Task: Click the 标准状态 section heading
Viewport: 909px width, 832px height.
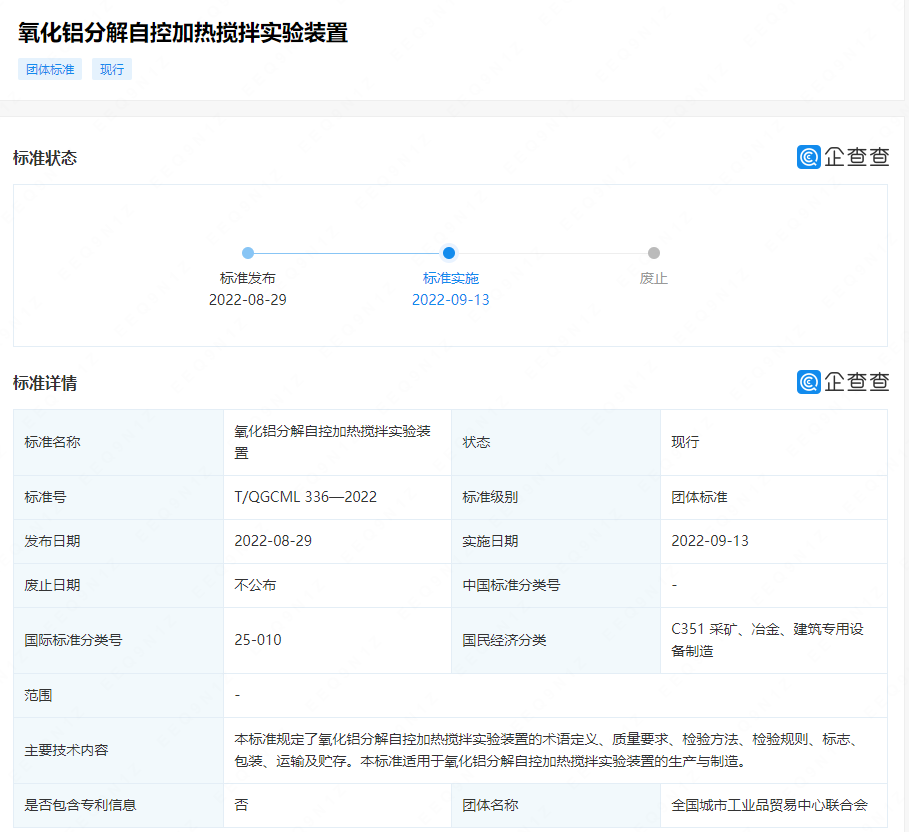Action: pos(45,158)
